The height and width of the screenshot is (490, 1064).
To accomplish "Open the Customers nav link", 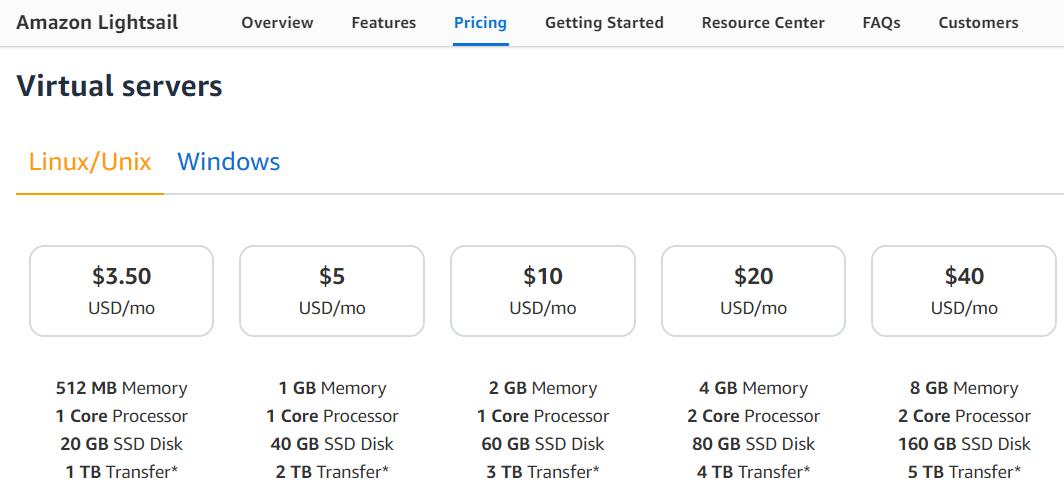I will 978,22.
